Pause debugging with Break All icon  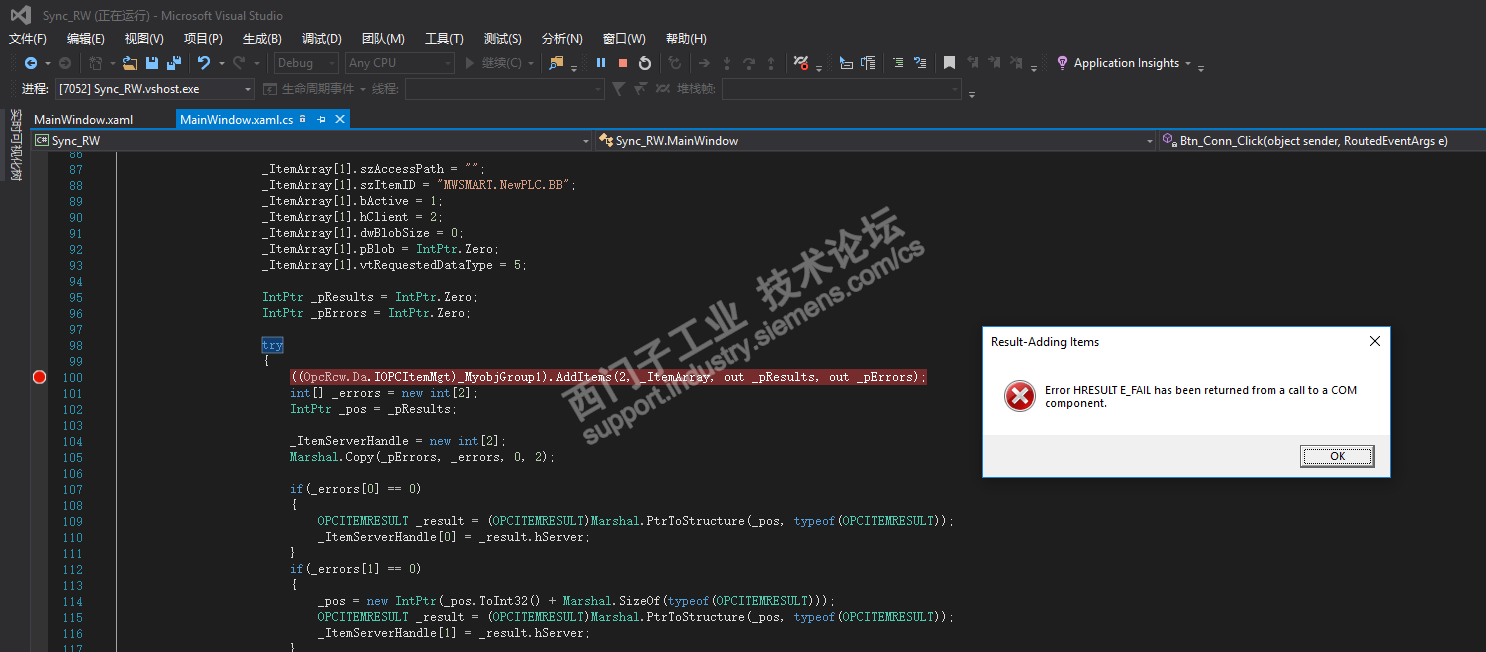point(601,63)
